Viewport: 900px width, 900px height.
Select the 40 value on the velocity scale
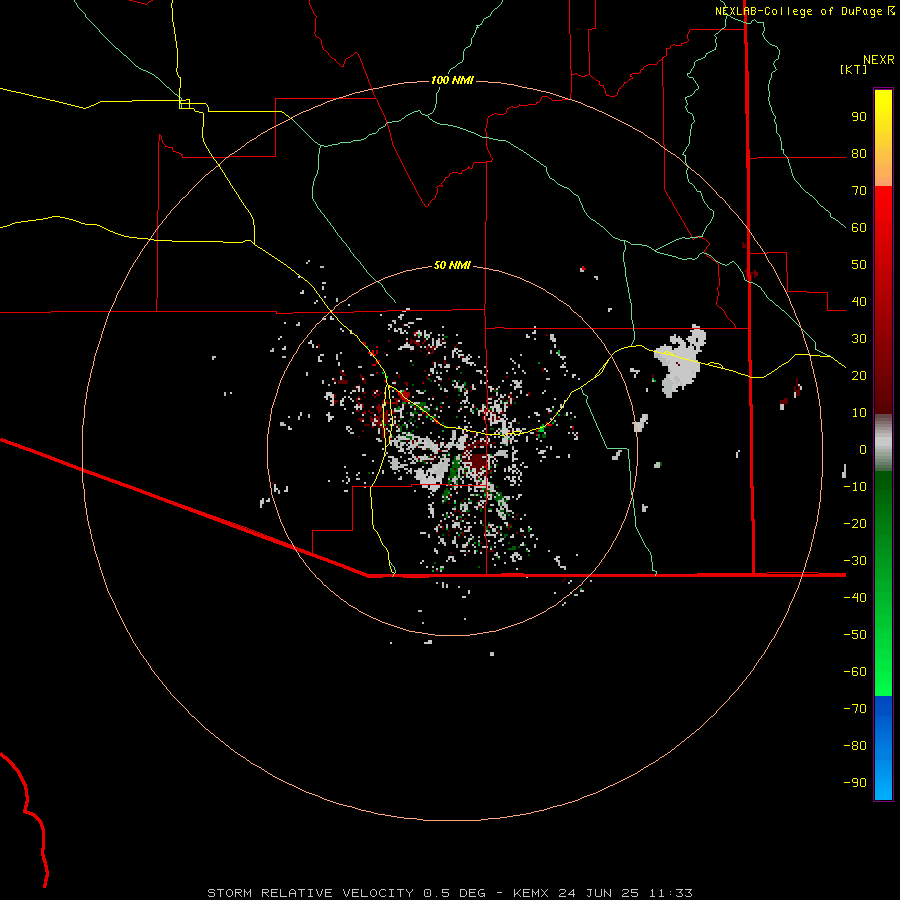point(859,301)
